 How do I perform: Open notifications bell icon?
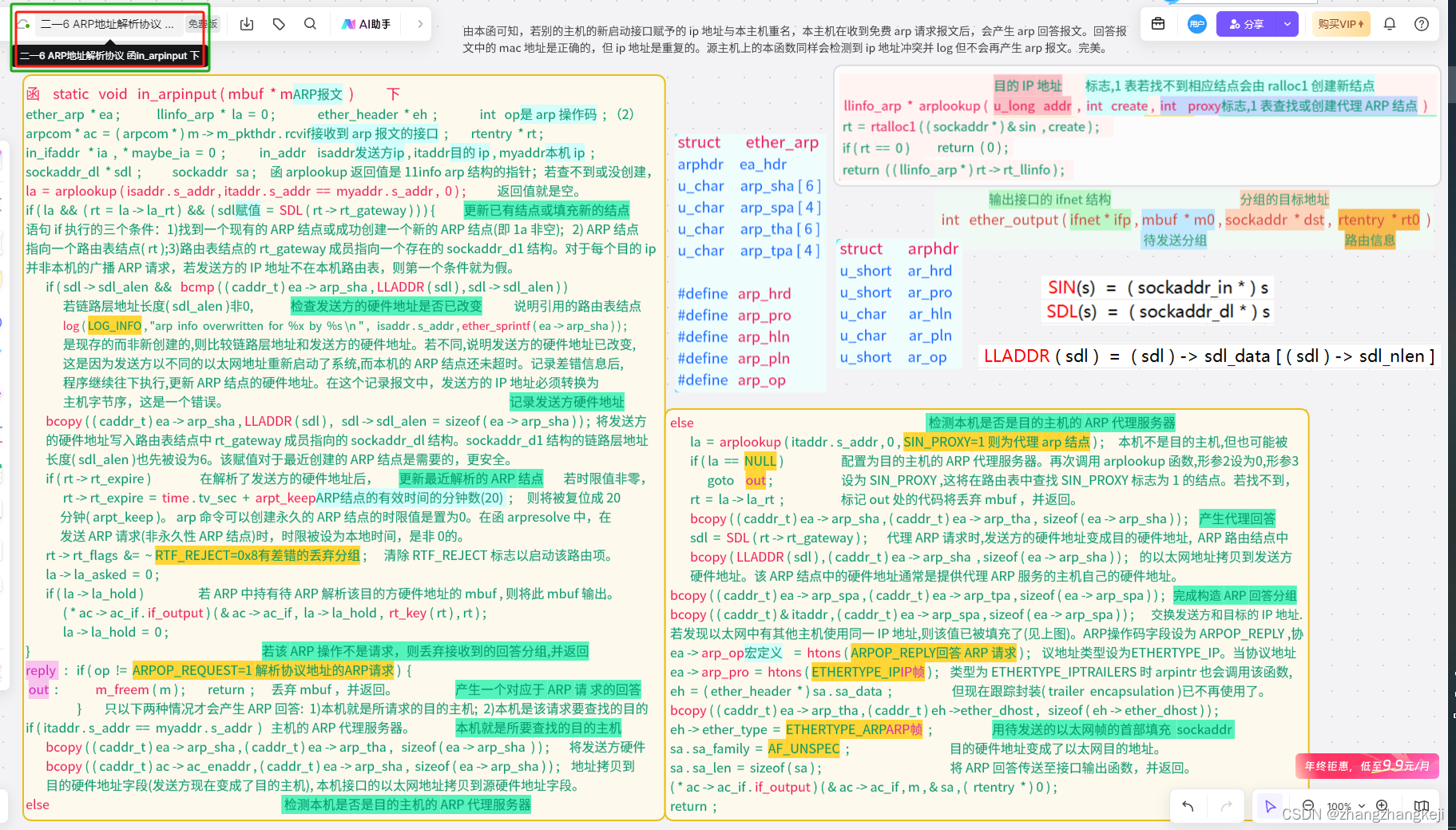point(1390,24)
